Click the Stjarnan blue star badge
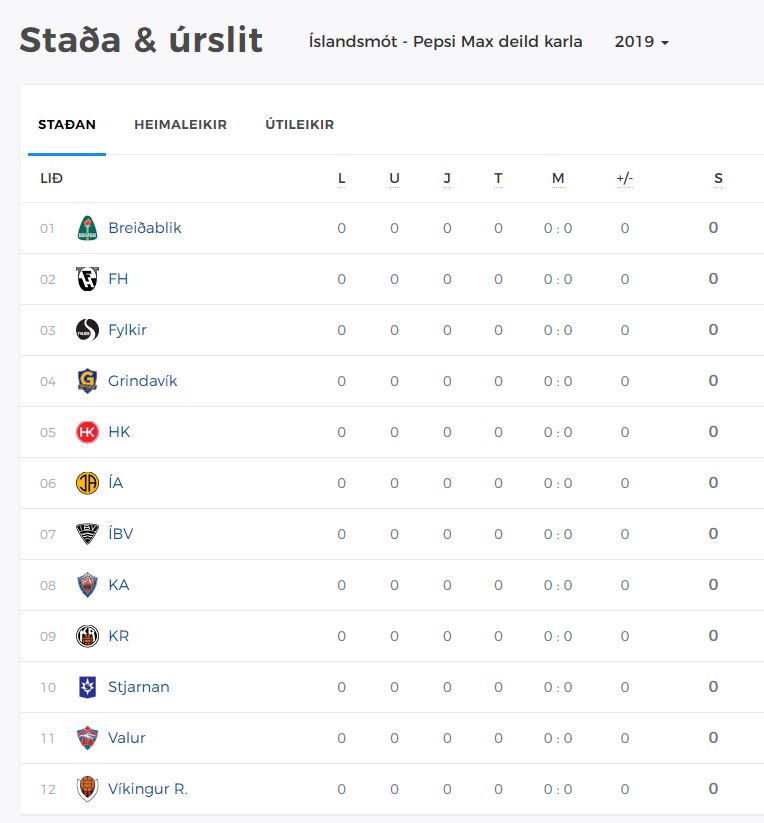Image resolution: width=764 pixels, height=823 pixels. pyautogui.click(x=87, y=687)
